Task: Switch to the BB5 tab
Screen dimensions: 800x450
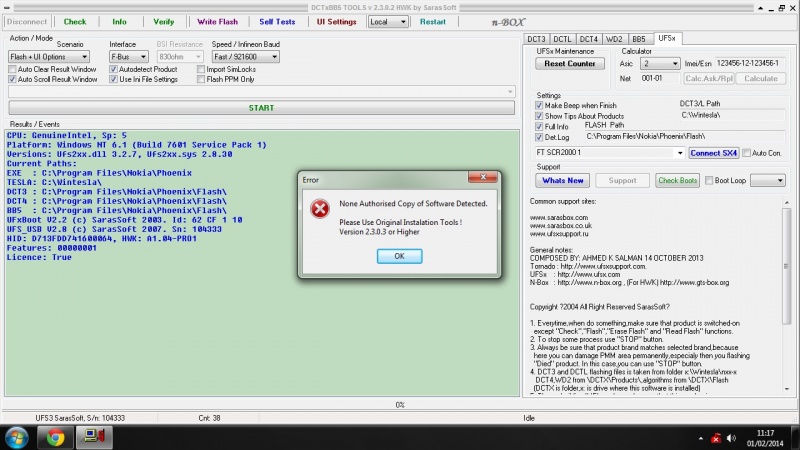Action: 639,39
